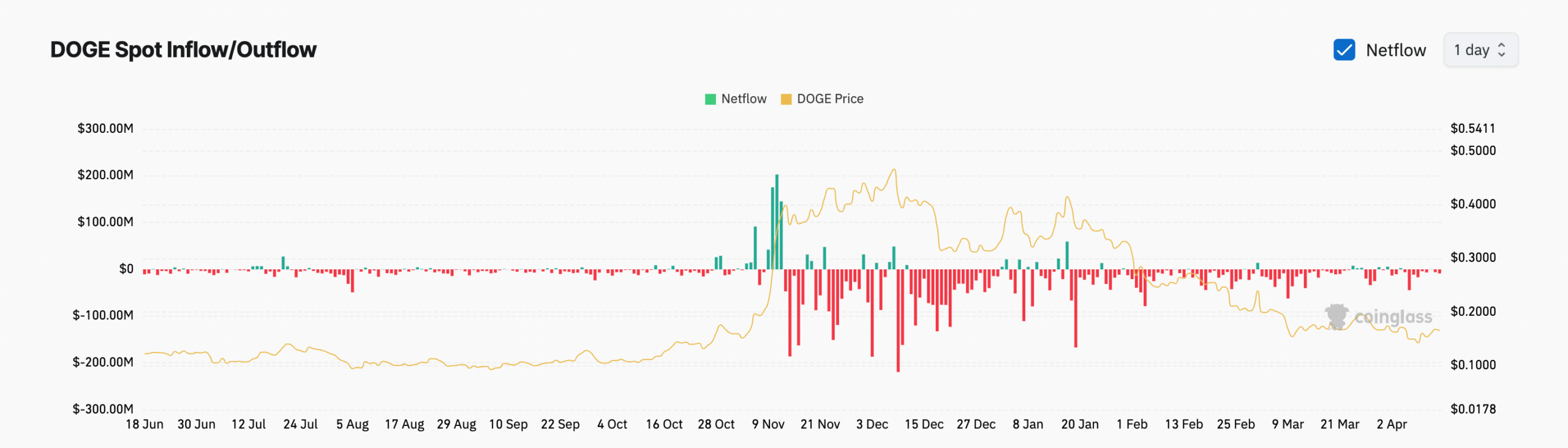Viewport: 1568px width, 448px height.
Task: Click the DOGE Spot Inflow/Outflow title
Action: (x=183, y=50)
